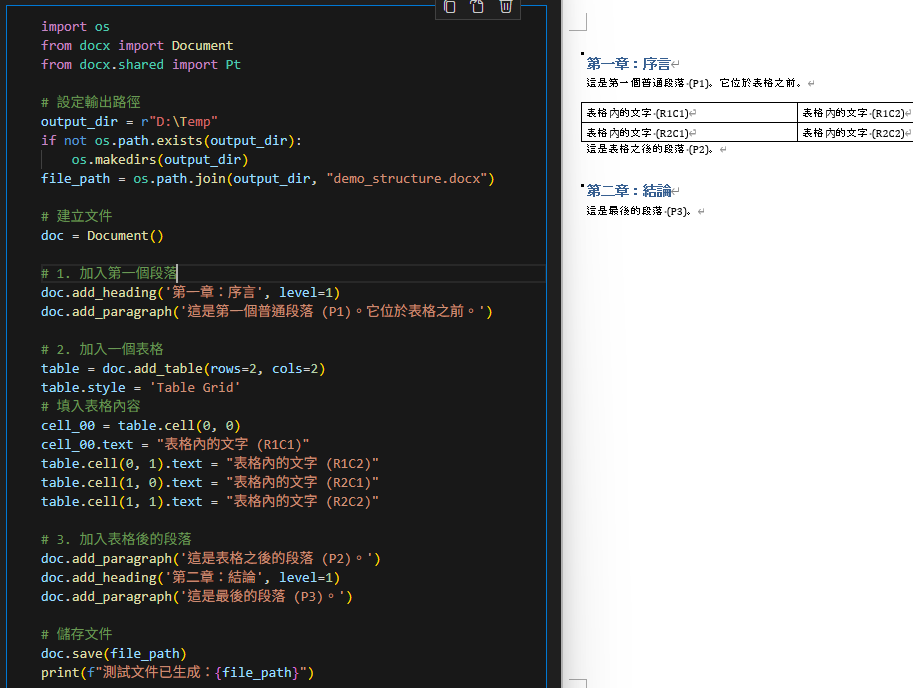Image resolution: width=913 pixels, height=688 pixels.
Task: Click the Paste icon in the code toolbar
Action: click(x=477, y=8)
